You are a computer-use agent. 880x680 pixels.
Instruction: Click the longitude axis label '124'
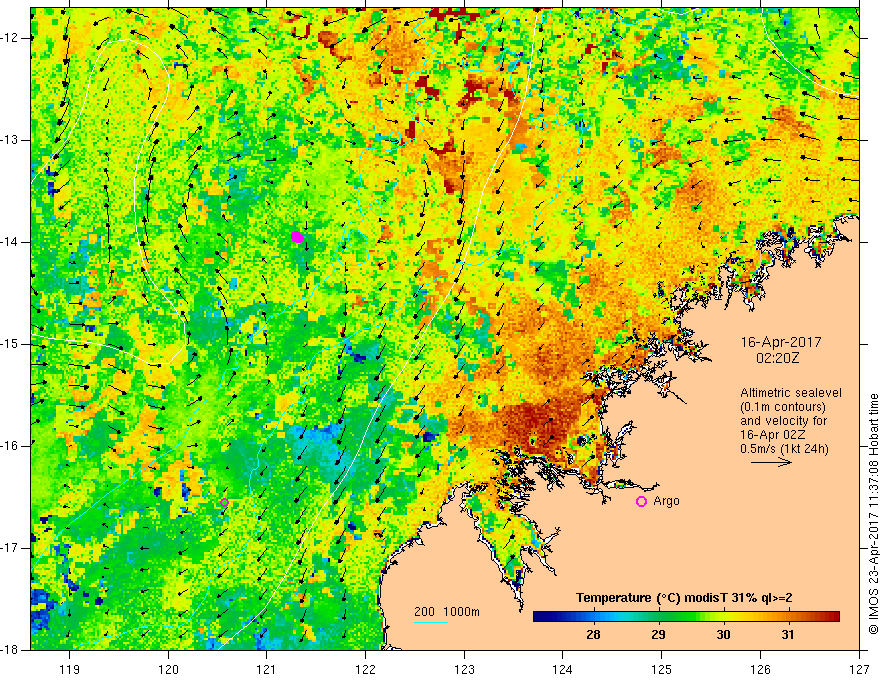[562, 669]
